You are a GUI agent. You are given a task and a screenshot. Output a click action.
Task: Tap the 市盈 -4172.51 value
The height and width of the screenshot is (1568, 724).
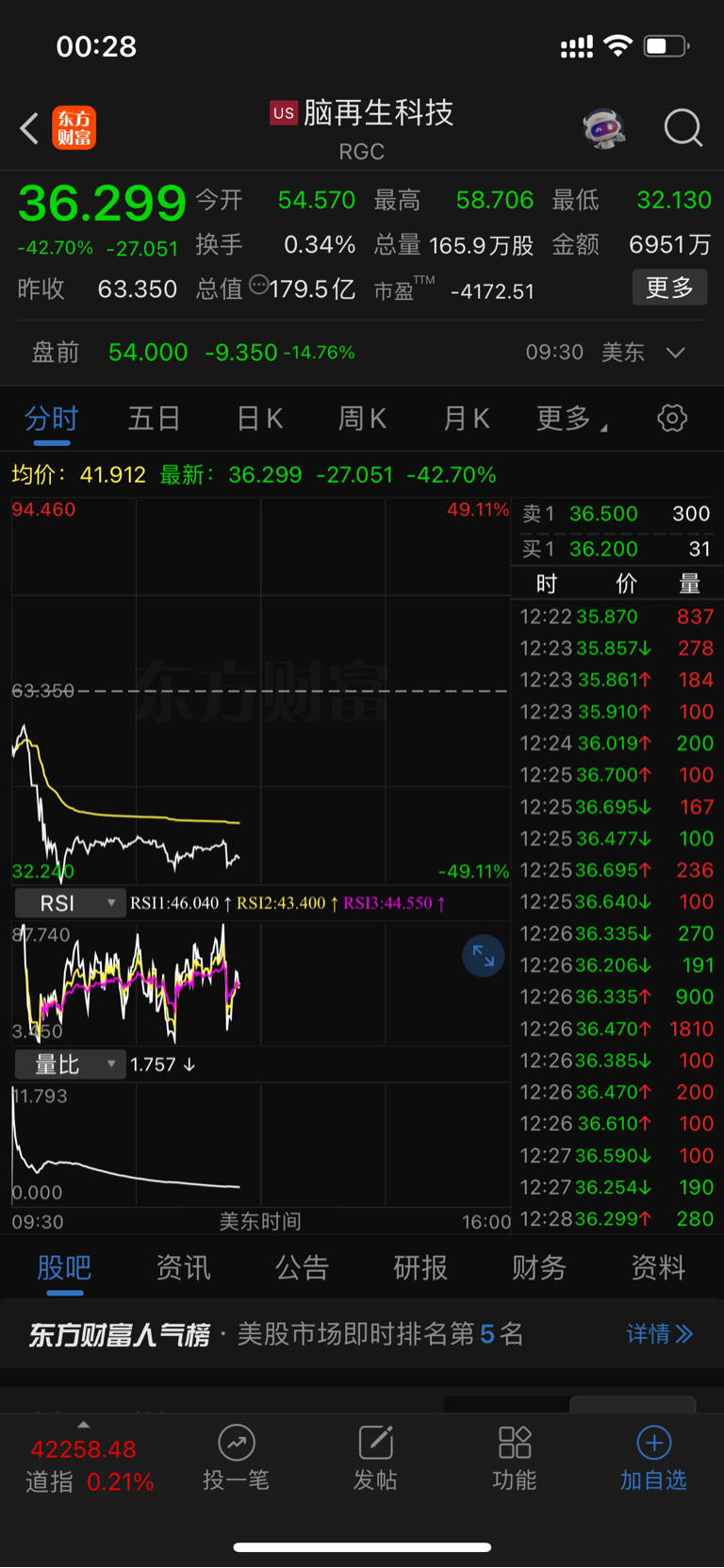click(493, 291)
